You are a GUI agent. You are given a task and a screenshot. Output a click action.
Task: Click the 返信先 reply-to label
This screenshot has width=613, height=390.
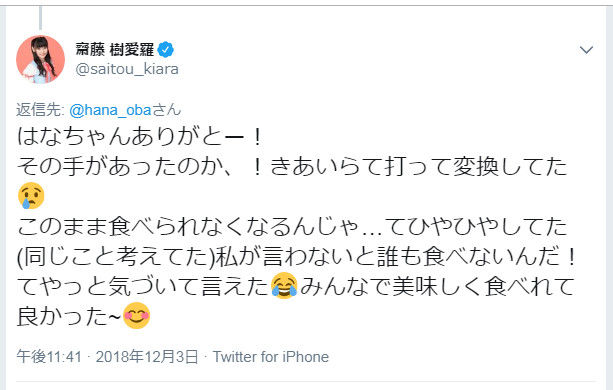click(40, 110)
